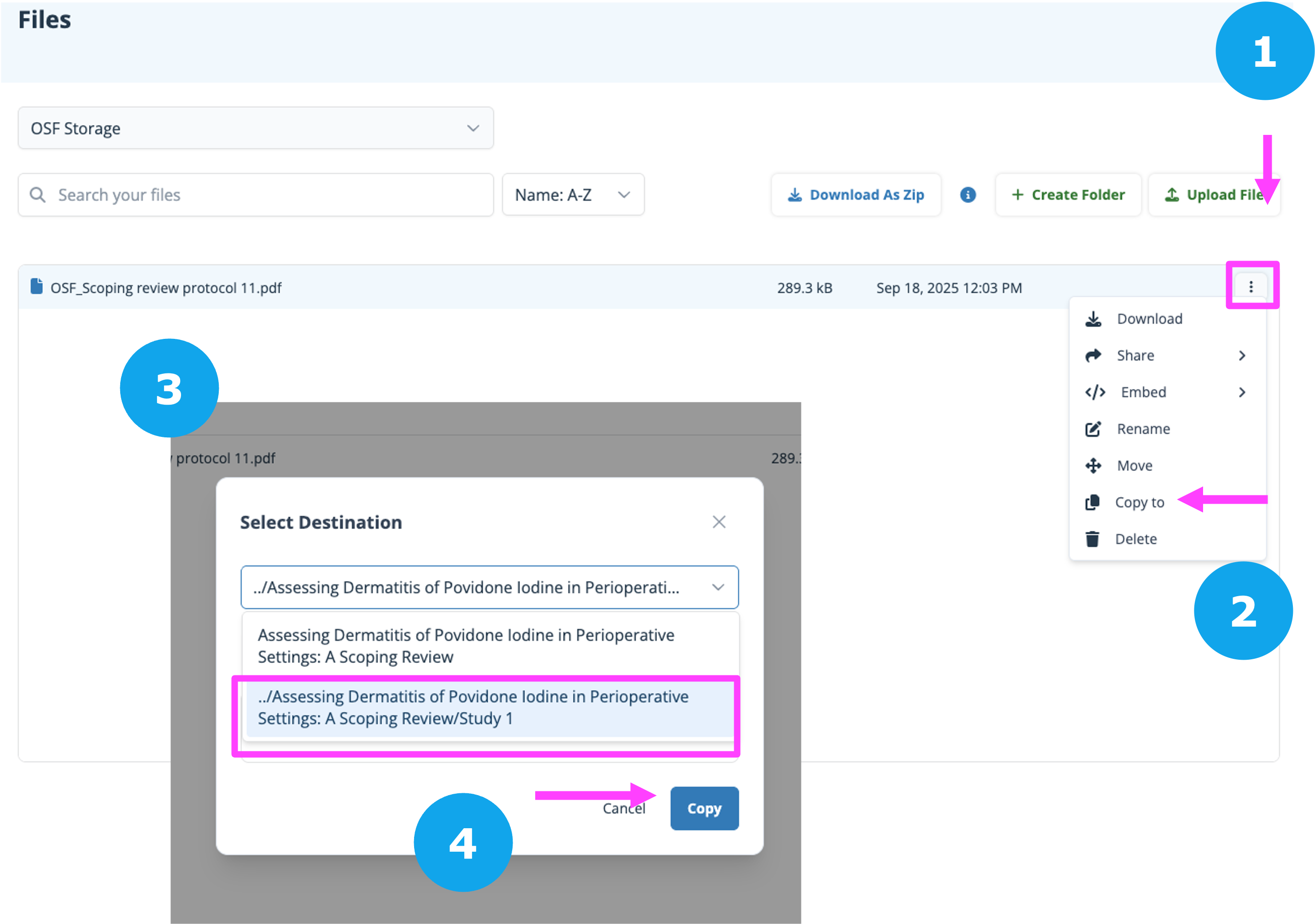Close the Select Destination dialog
Screen dimensions: 1315x924
point(719,522)
